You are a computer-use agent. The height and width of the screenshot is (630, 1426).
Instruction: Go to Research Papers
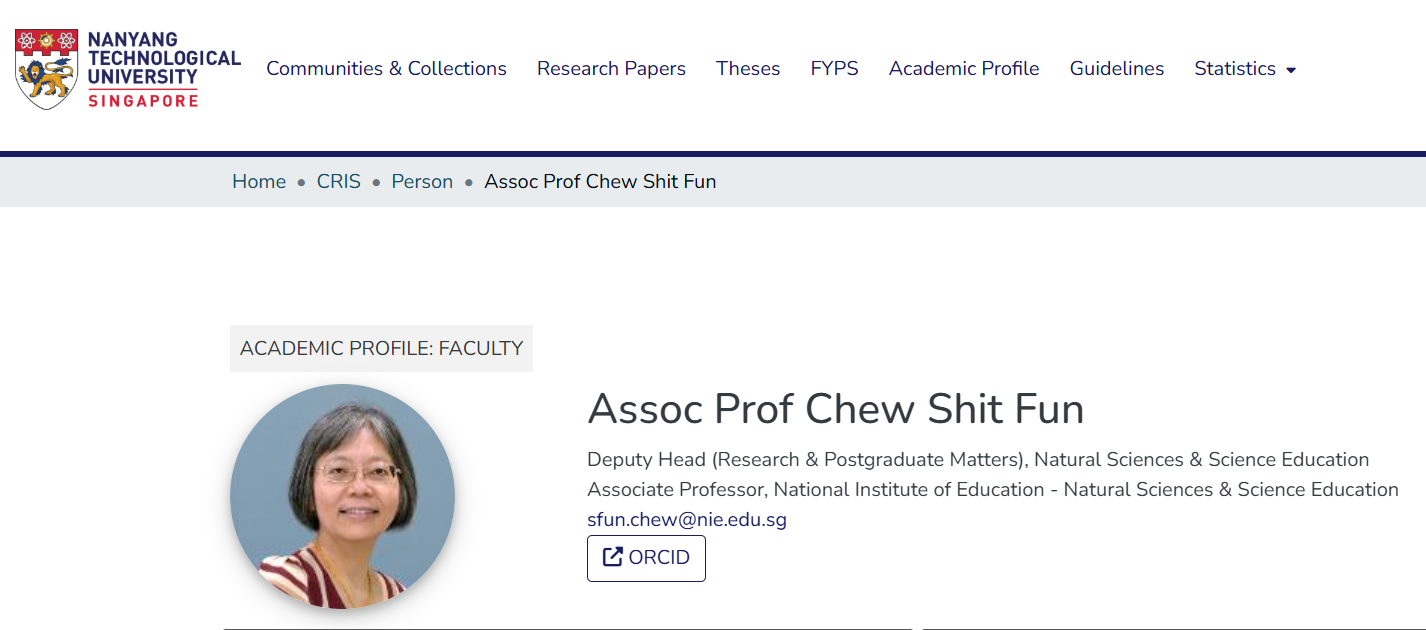tap(611, 69)
